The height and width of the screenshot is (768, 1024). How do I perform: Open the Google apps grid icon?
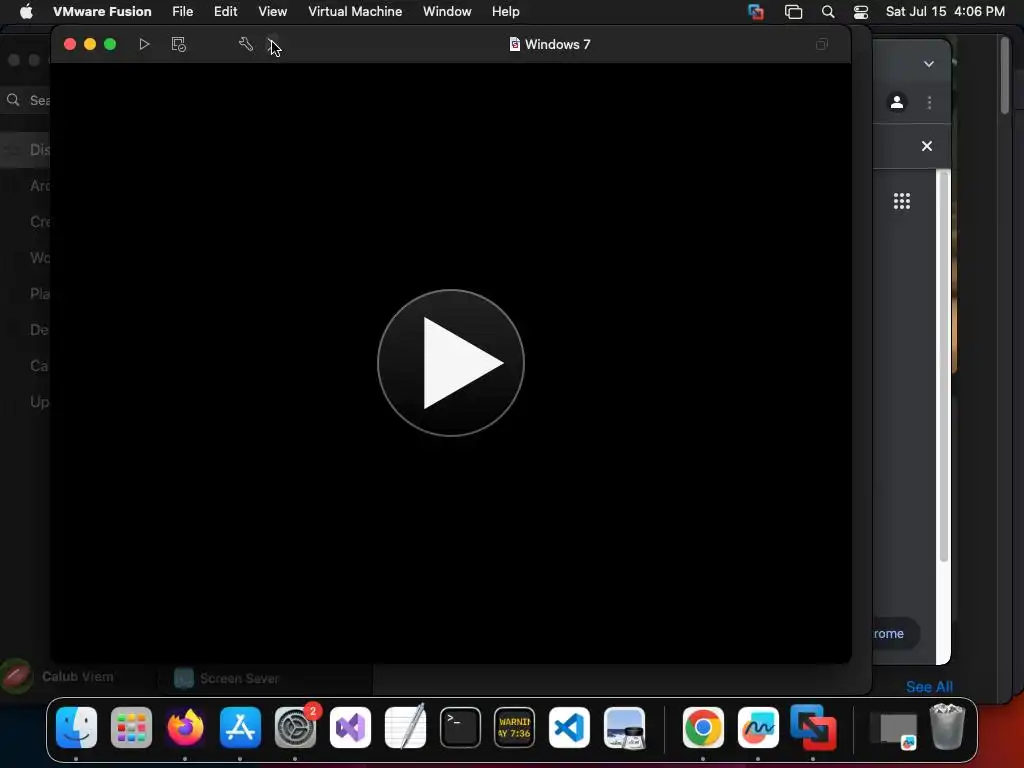pyautogui.click(x=902, y=201)
